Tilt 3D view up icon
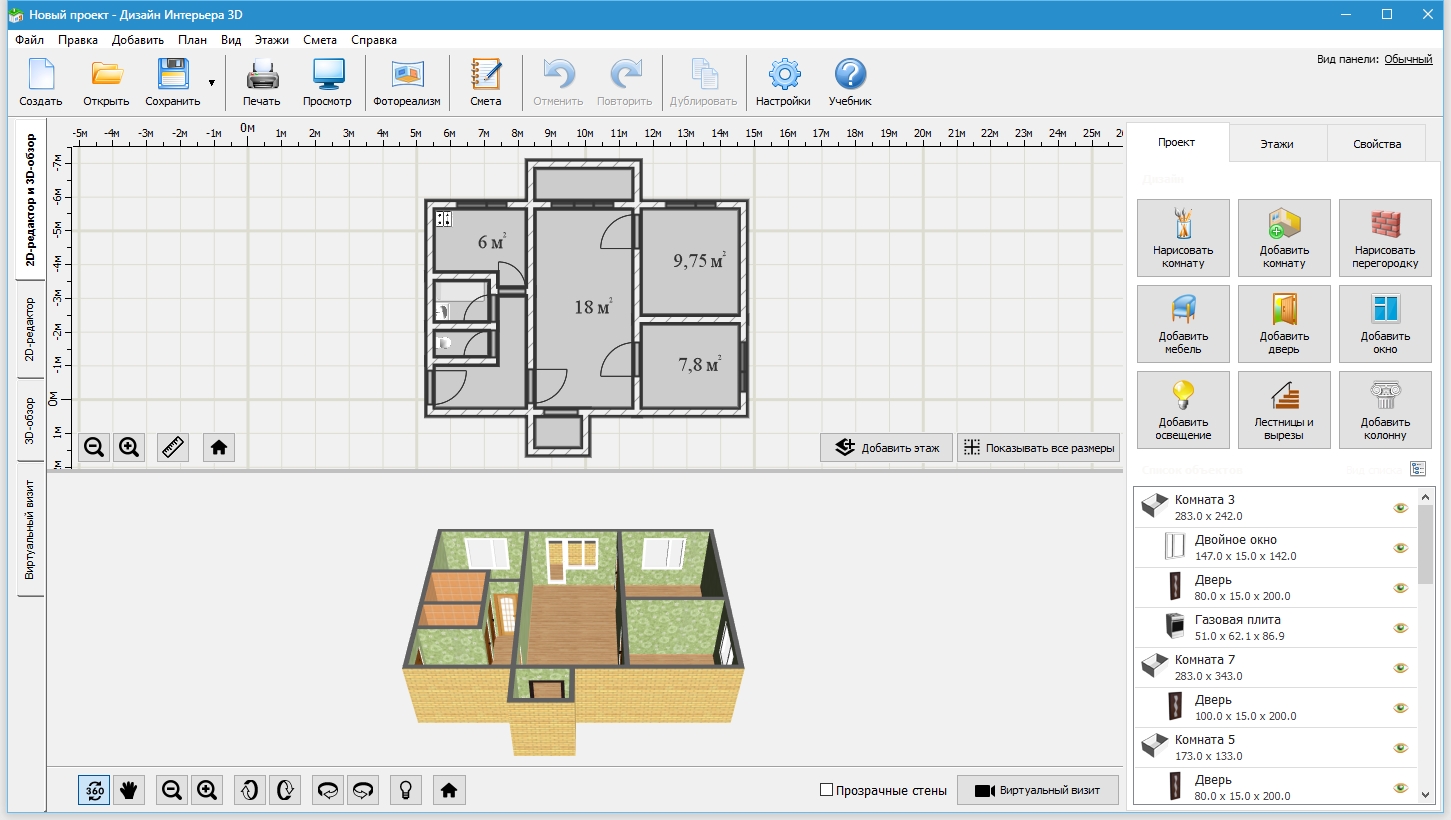1451x820 pixels. [x=249, y=790]
